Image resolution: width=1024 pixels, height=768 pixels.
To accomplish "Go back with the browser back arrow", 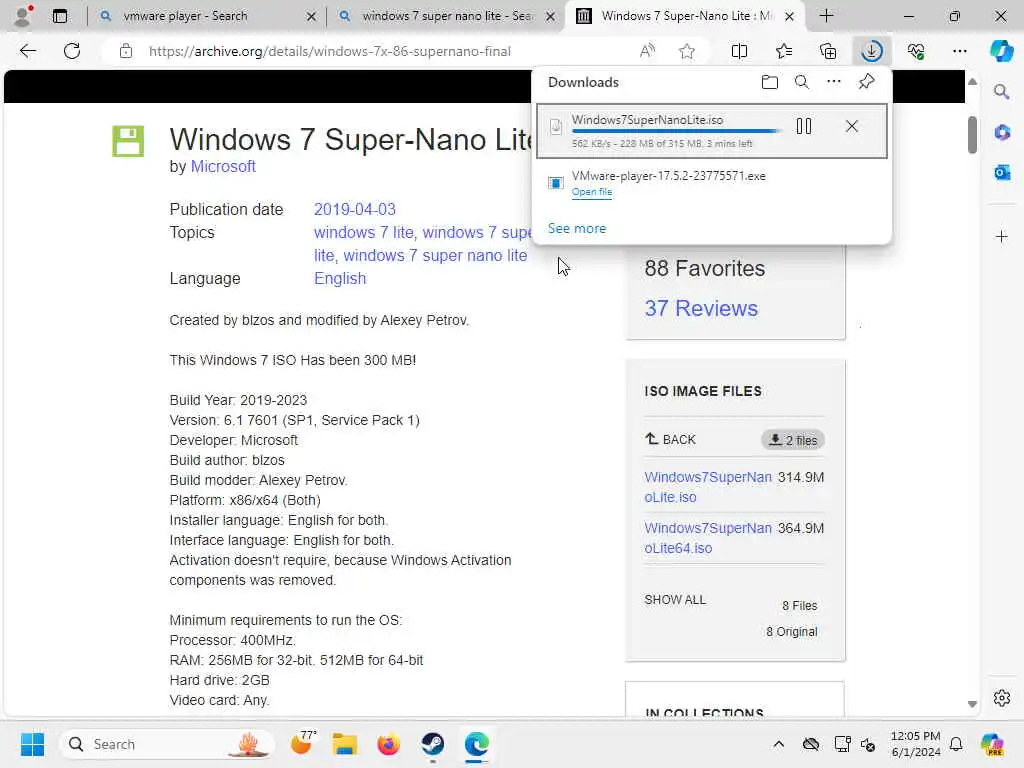I will pyautogui.click(x=27, y=51).
